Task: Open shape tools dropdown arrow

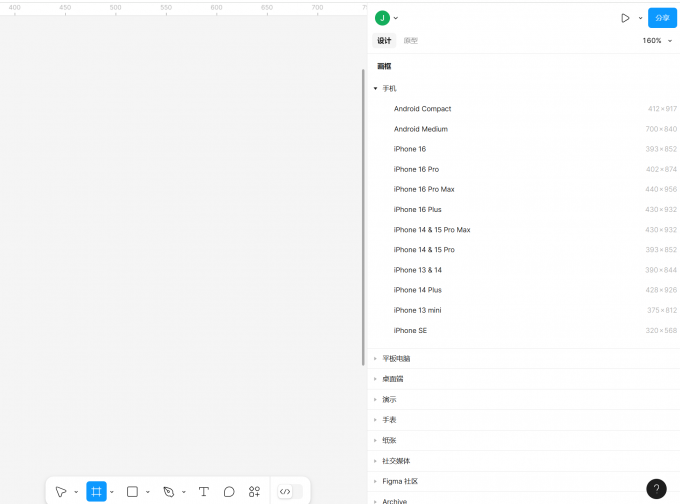Action: [x=148, y=492]
